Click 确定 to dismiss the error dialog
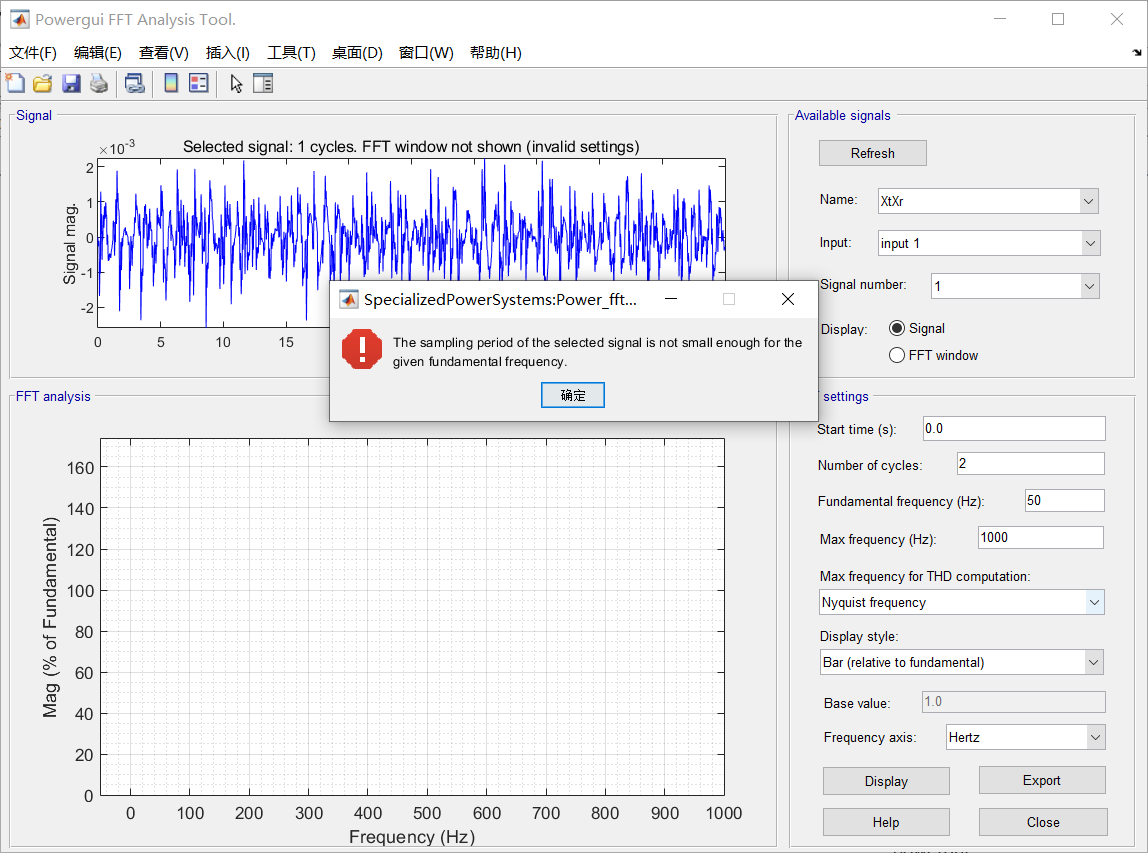Image resolution: width=1148 pixels, height=853 pixels. [573, 395]
